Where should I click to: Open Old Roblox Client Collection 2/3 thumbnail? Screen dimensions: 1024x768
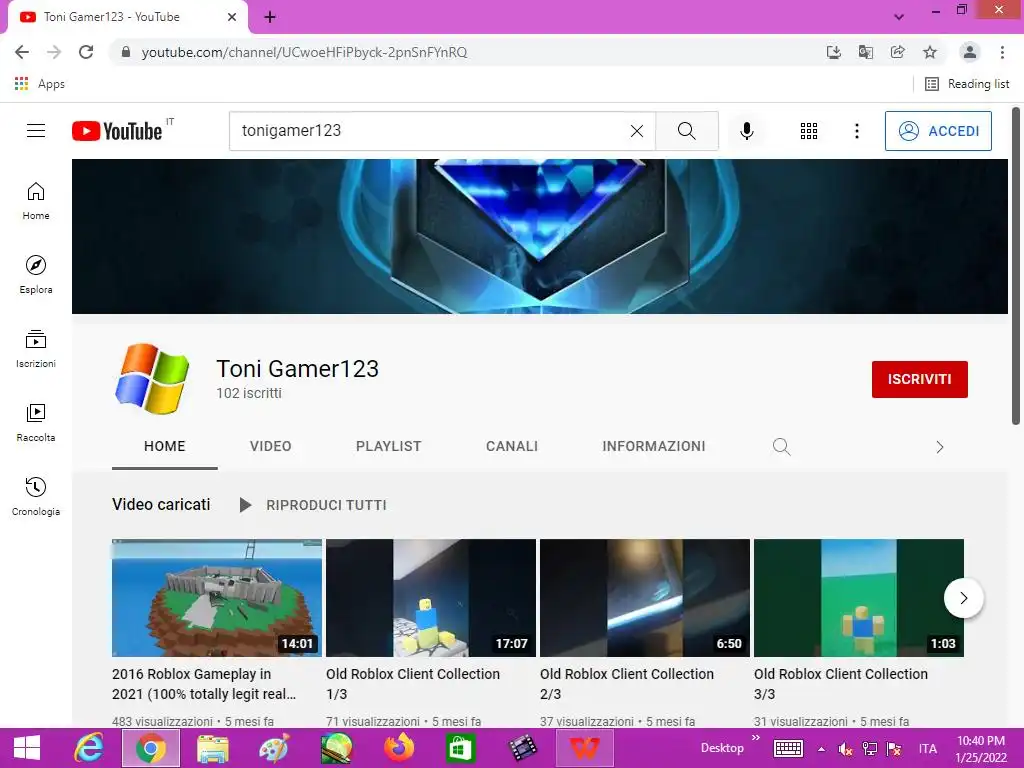click(x=645, y=598)
